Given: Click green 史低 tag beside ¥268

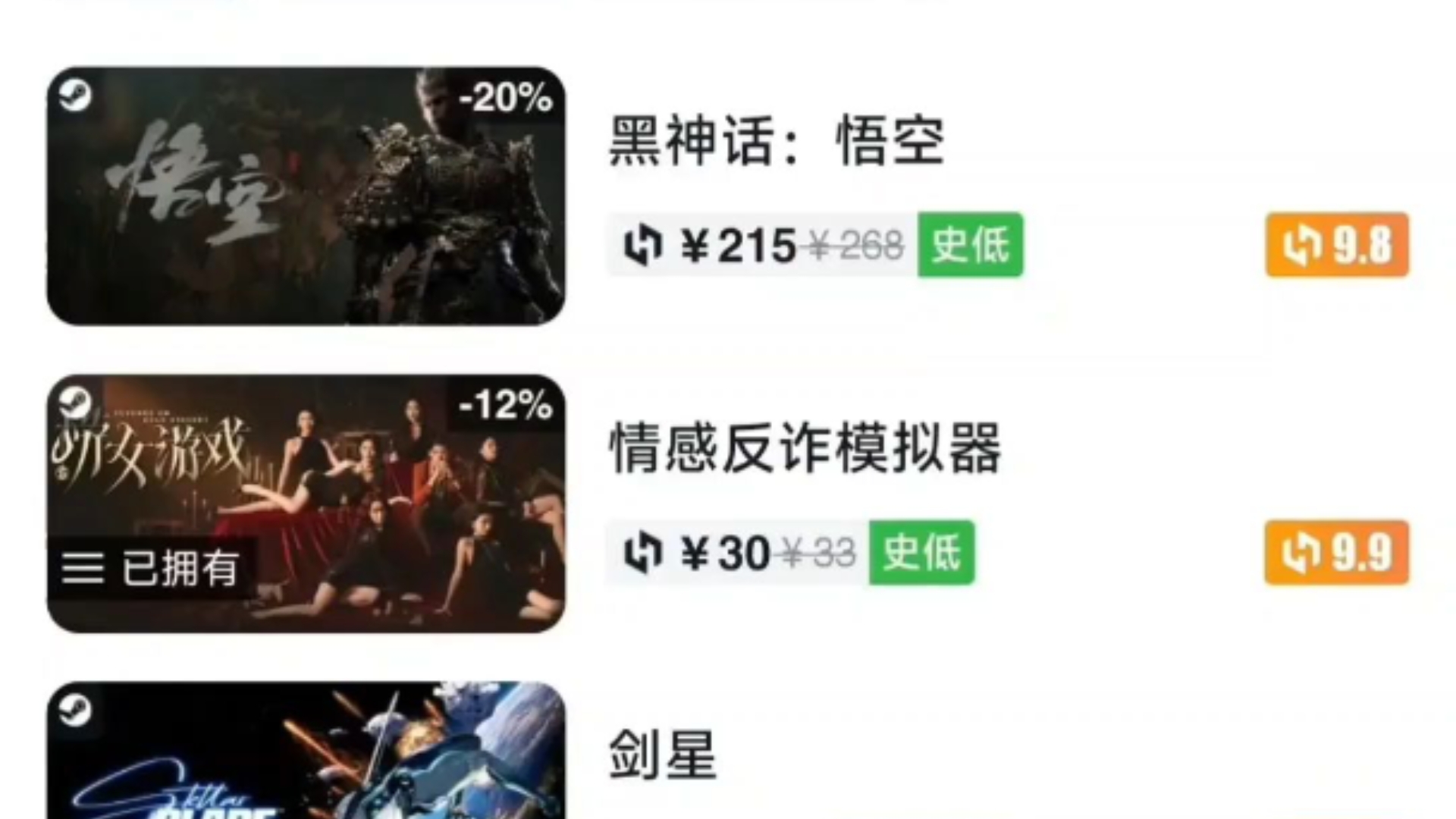Looking at the screenshot, I should click(971, 245).
